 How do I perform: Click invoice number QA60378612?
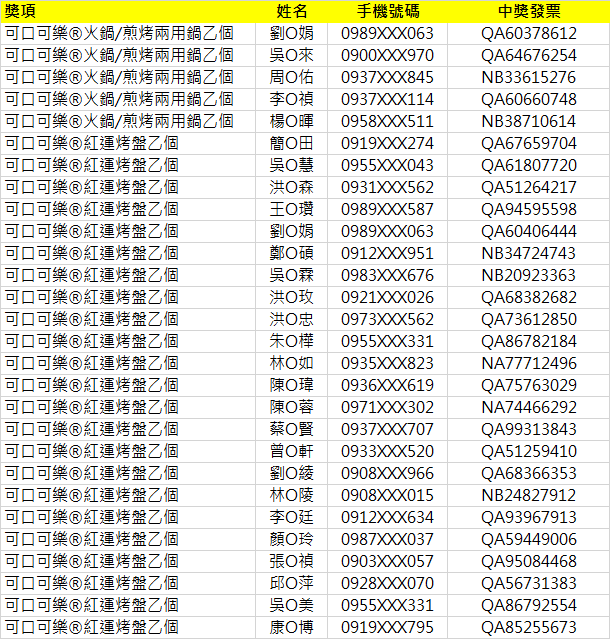529,33
